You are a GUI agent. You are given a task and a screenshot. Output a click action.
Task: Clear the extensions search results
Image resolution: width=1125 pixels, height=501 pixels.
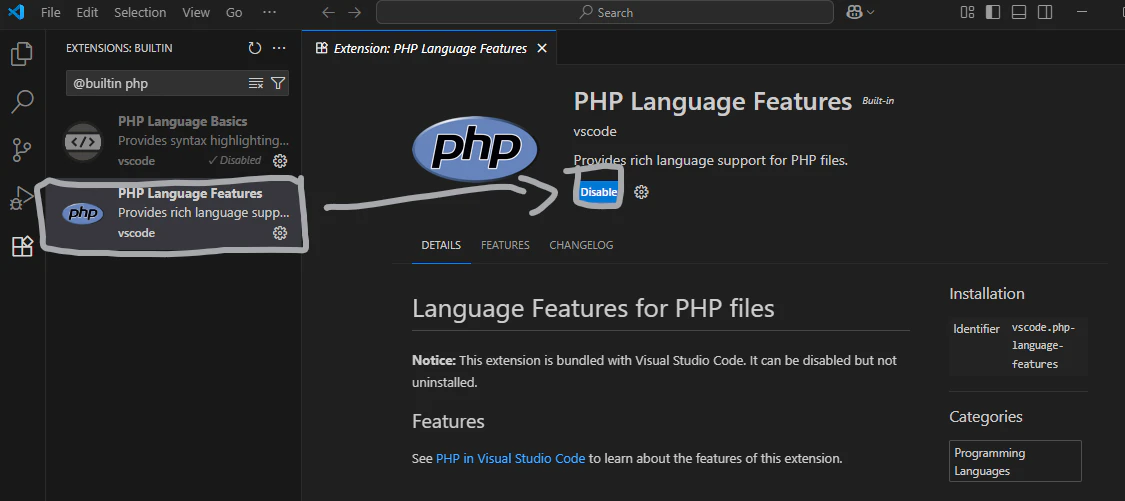click(x=256, y=83)
